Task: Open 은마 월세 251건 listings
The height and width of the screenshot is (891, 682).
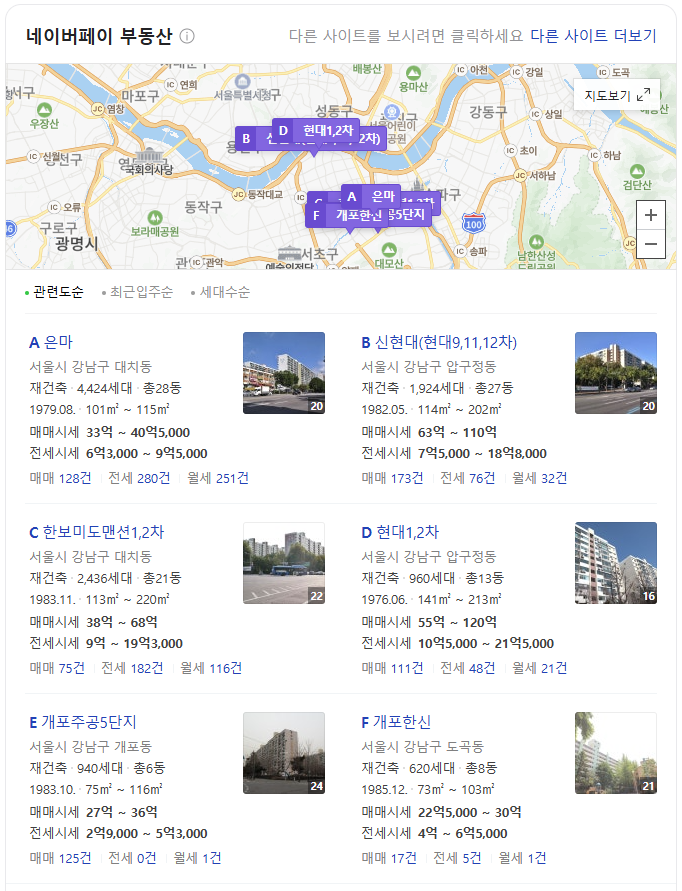Action: tap(218, 478)
